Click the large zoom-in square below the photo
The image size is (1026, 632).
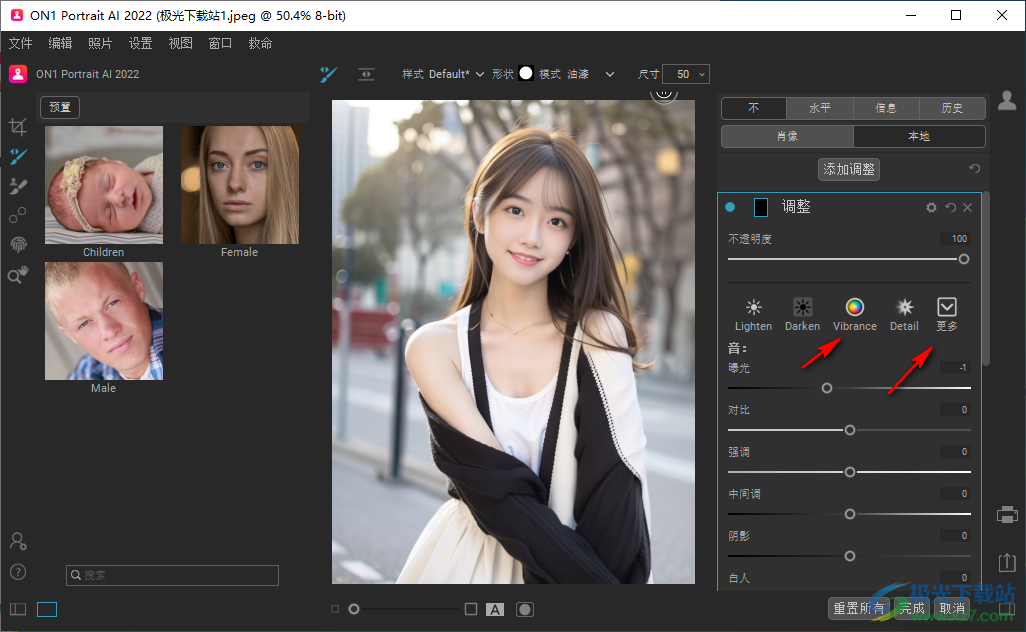pos(470,609)
